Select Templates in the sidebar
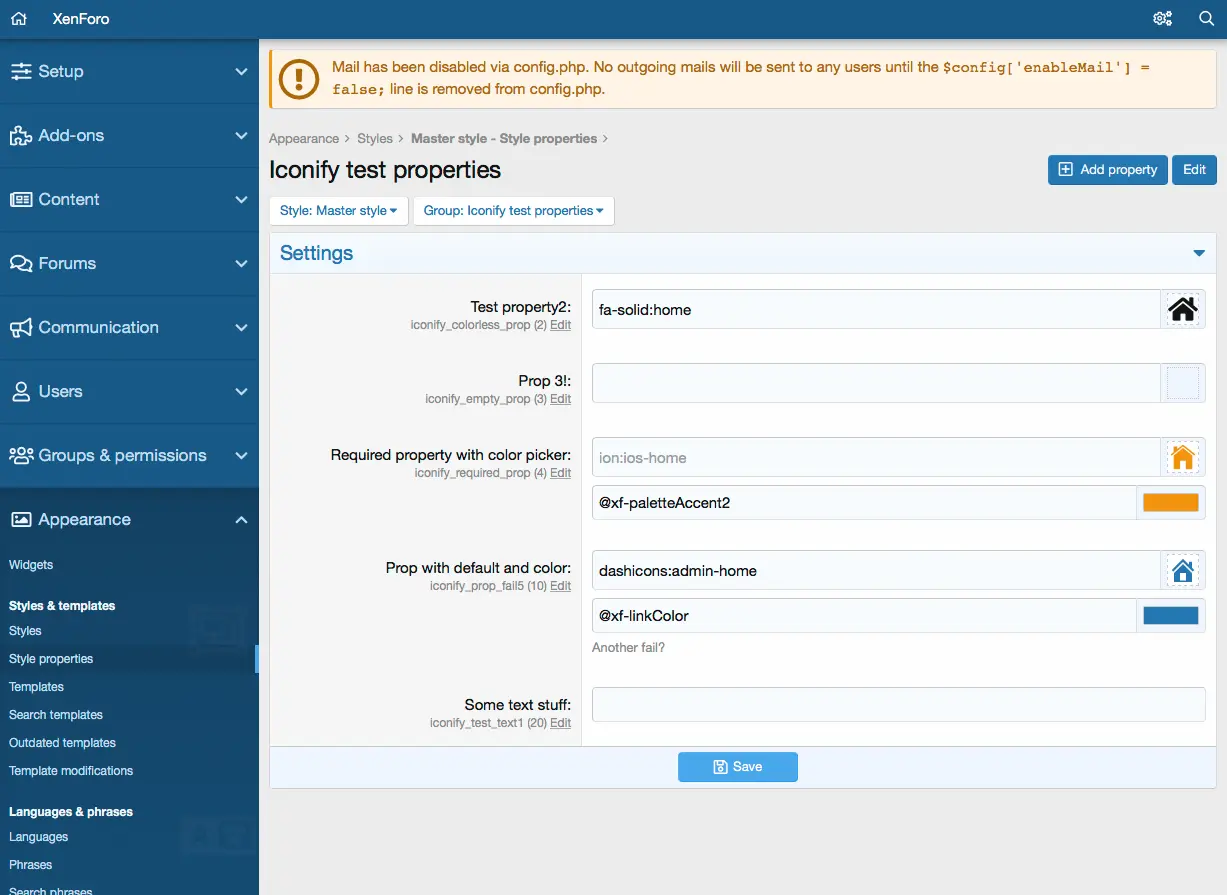 [x=36, y=687]
